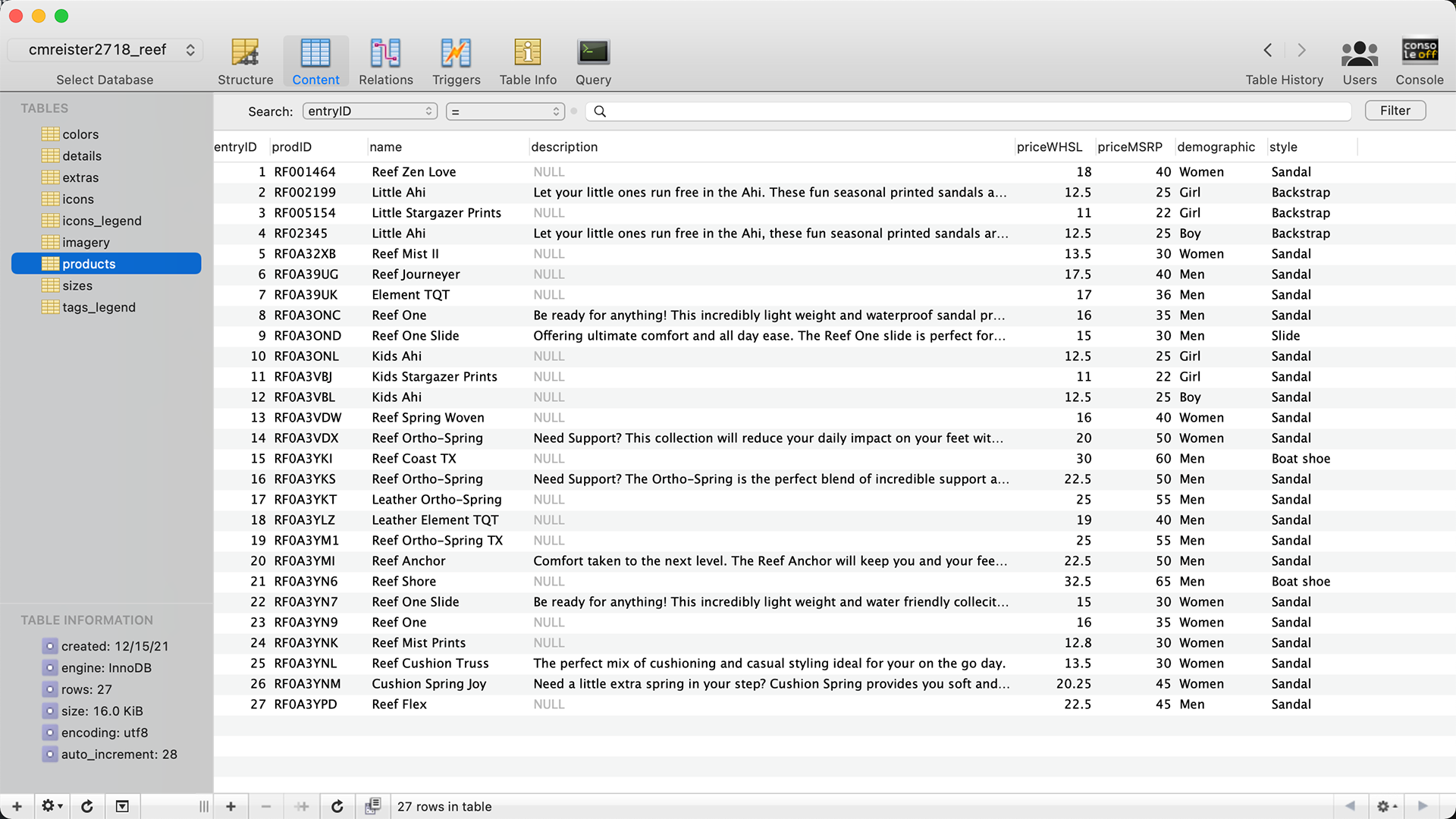This screenshot has width=1456, height=819.
Task: Sort by the demographic column header
Action: pos(1221,147)
